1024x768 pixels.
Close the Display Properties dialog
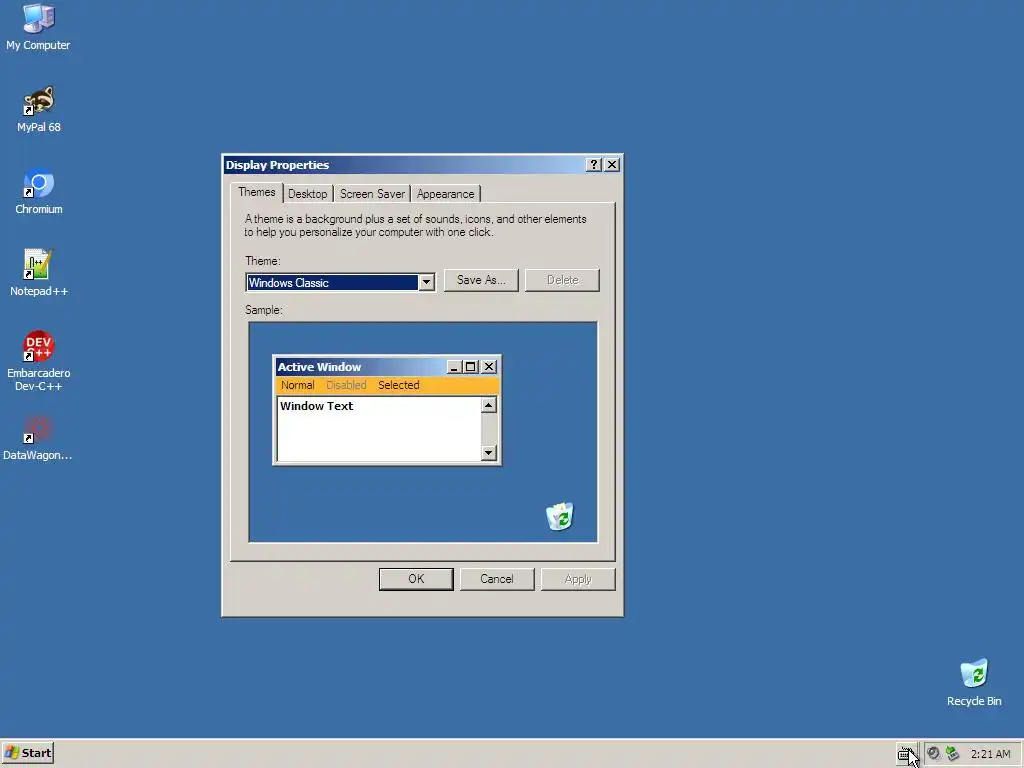[x=612, y=165]
